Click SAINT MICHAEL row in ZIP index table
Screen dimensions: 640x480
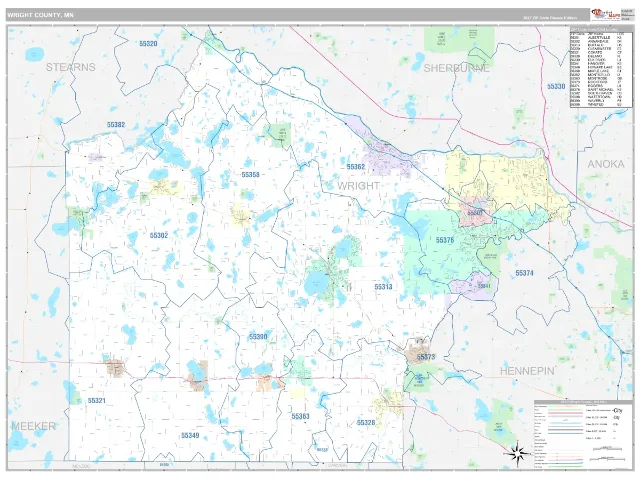601,89
